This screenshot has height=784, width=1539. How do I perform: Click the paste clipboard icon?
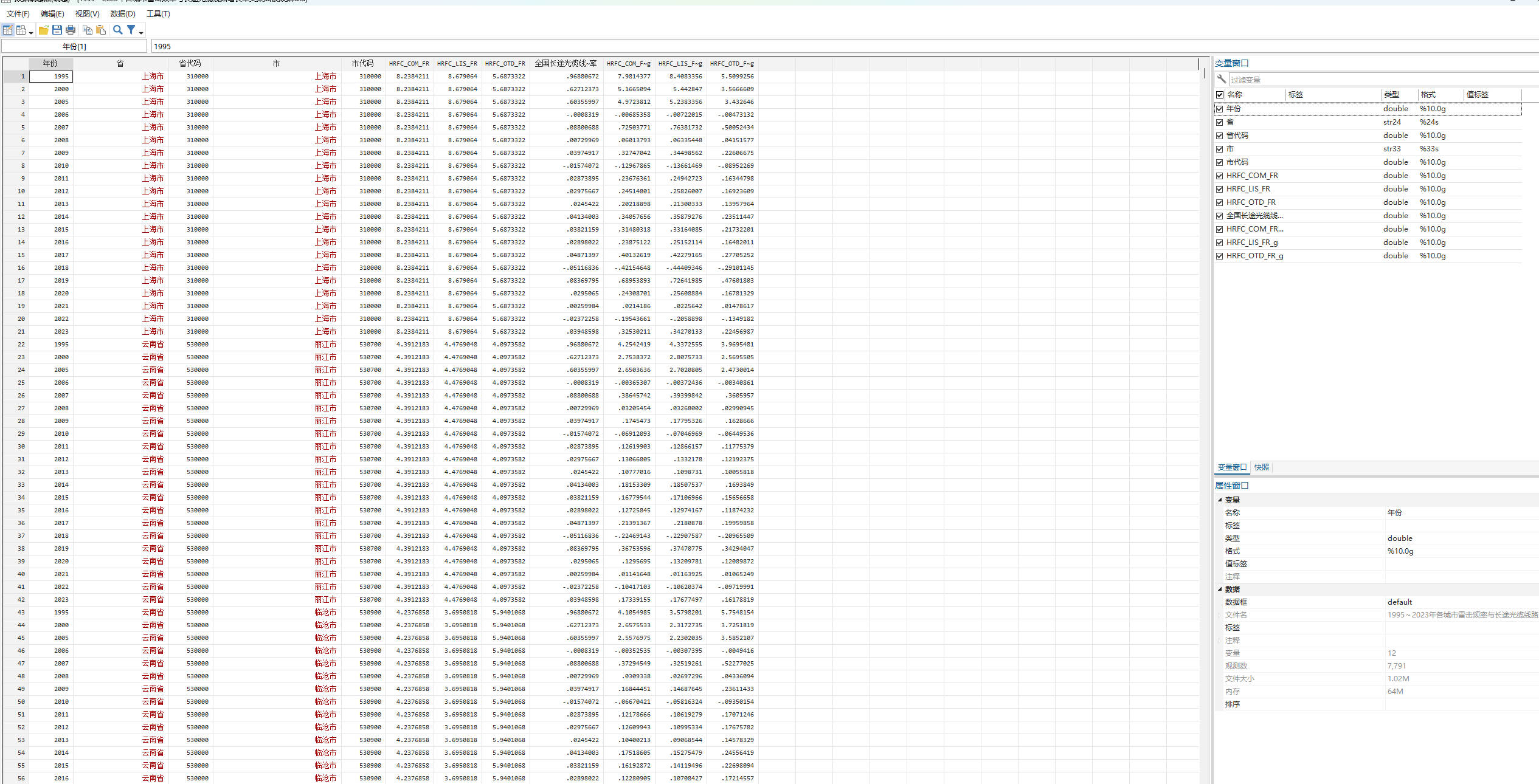[x=101, y=30]
